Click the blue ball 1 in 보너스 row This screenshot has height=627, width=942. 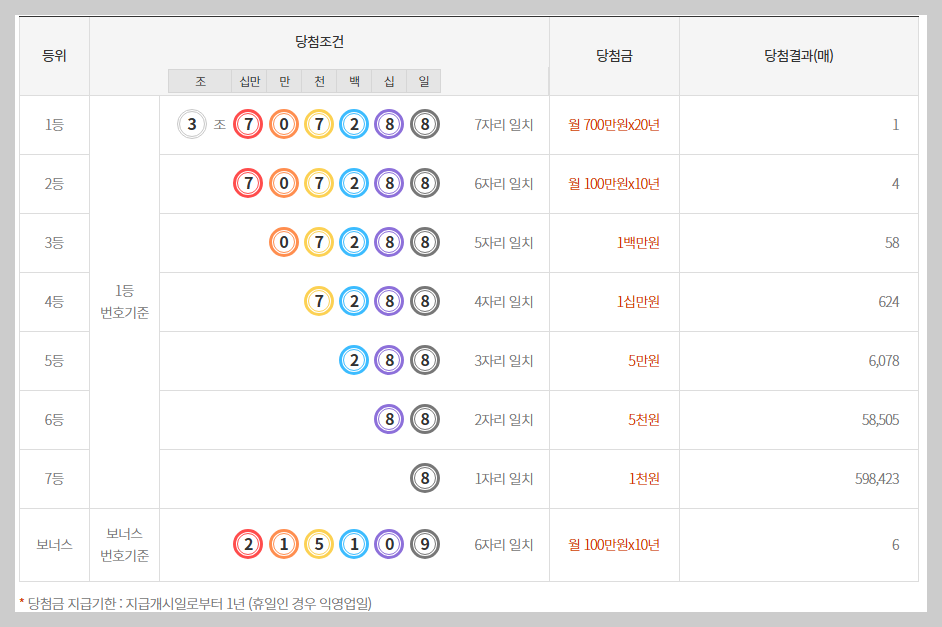pos(354,544)
